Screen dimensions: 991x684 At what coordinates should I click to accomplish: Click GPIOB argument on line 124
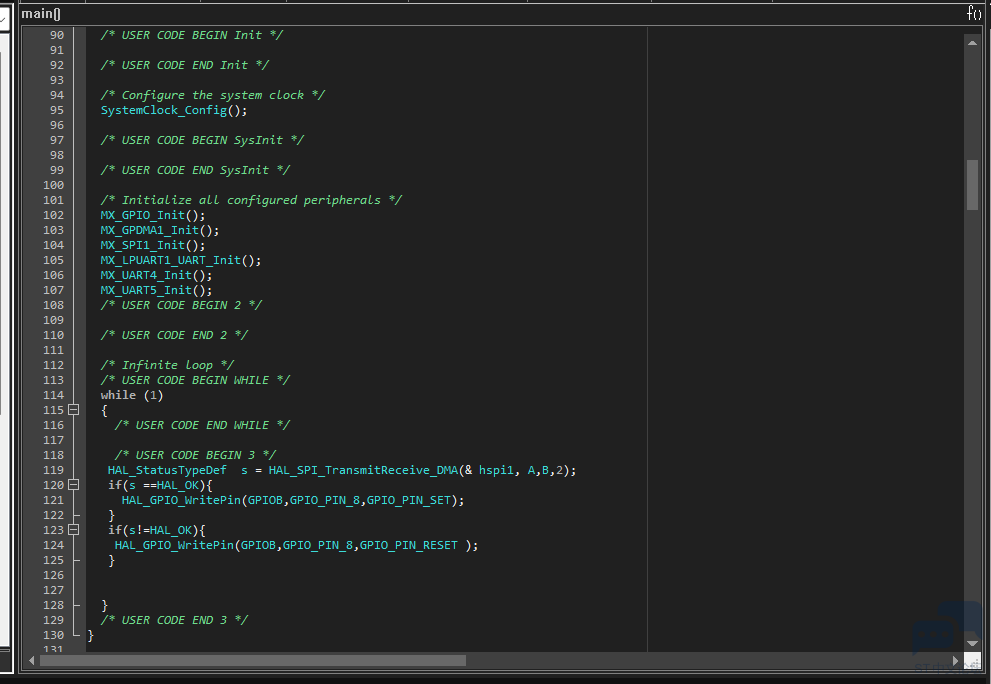[x=258, y=545]
